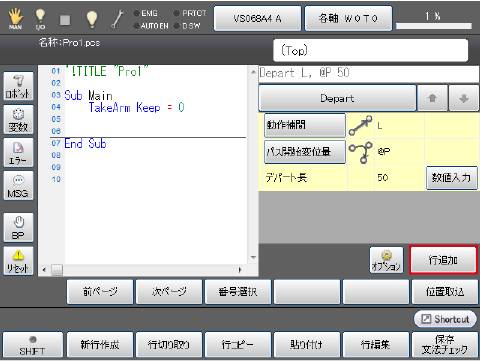
Task: Open the Shortcut menu
Action: pyautogui.click(x=445, y=319)
